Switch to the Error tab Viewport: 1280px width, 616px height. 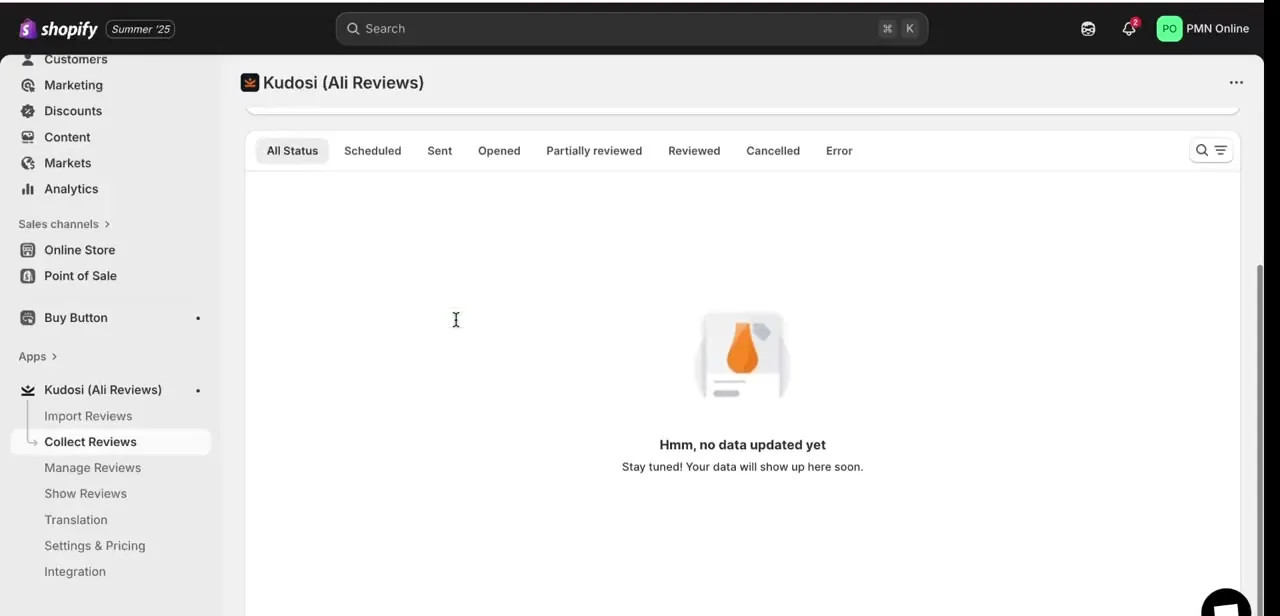click(x=839, y=151)
